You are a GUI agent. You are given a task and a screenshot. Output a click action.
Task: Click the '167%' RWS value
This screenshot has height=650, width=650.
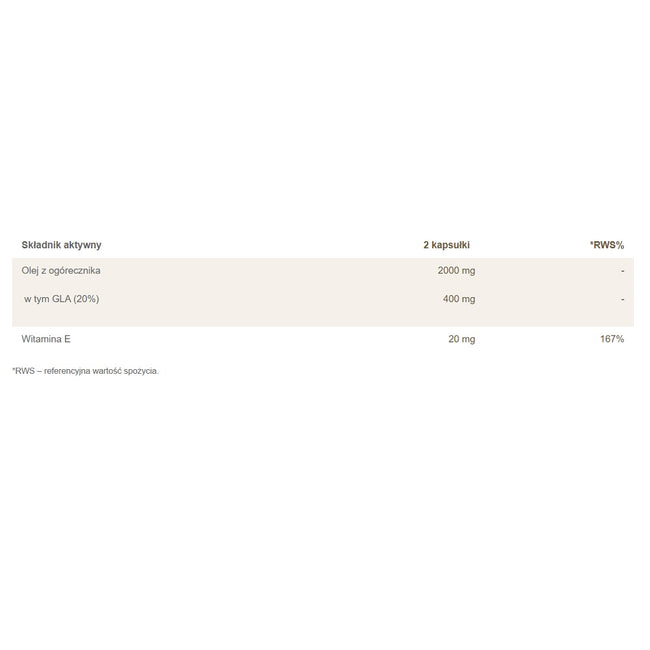click(x=612, y=339)
